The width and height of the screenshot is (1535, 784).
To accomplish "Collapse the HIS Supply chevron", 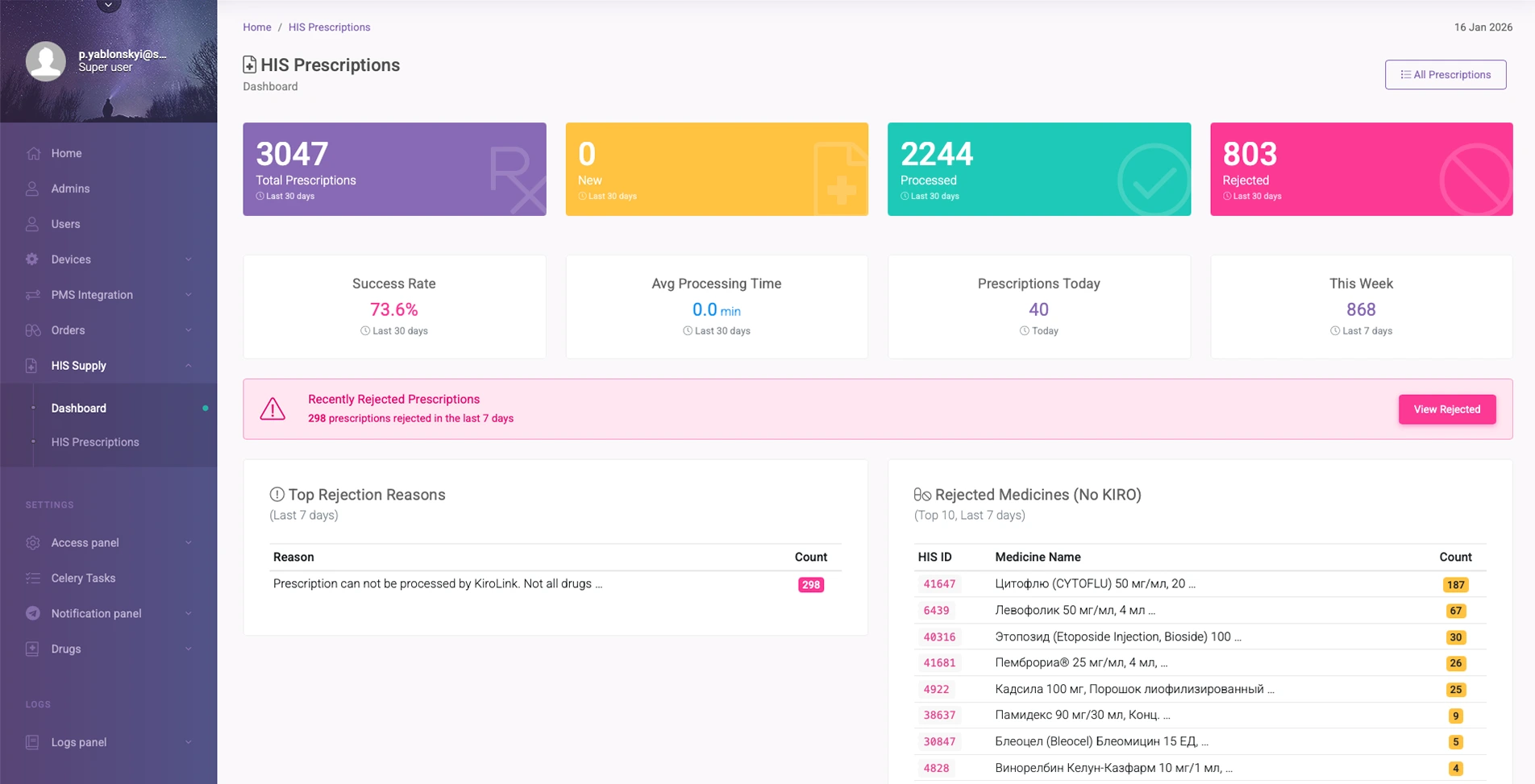I will click(189, 366).
